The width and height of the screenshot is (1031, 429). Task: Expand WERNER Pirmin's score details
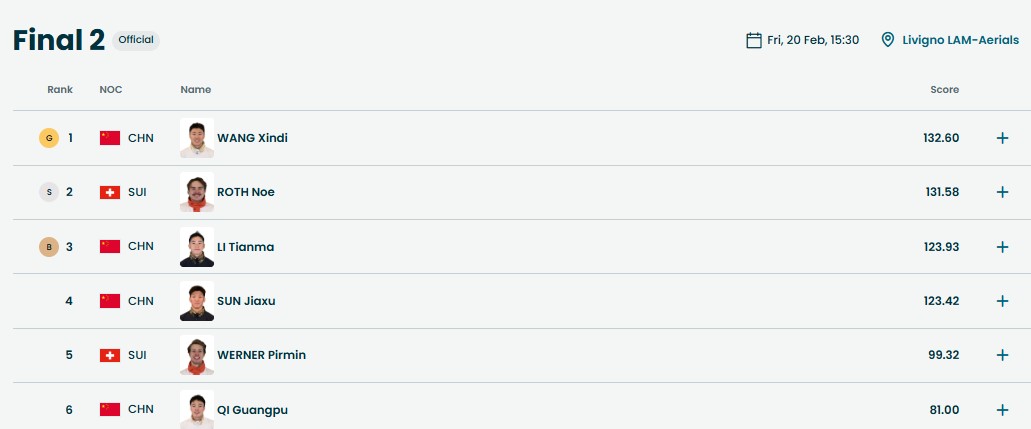[1002, 355]
